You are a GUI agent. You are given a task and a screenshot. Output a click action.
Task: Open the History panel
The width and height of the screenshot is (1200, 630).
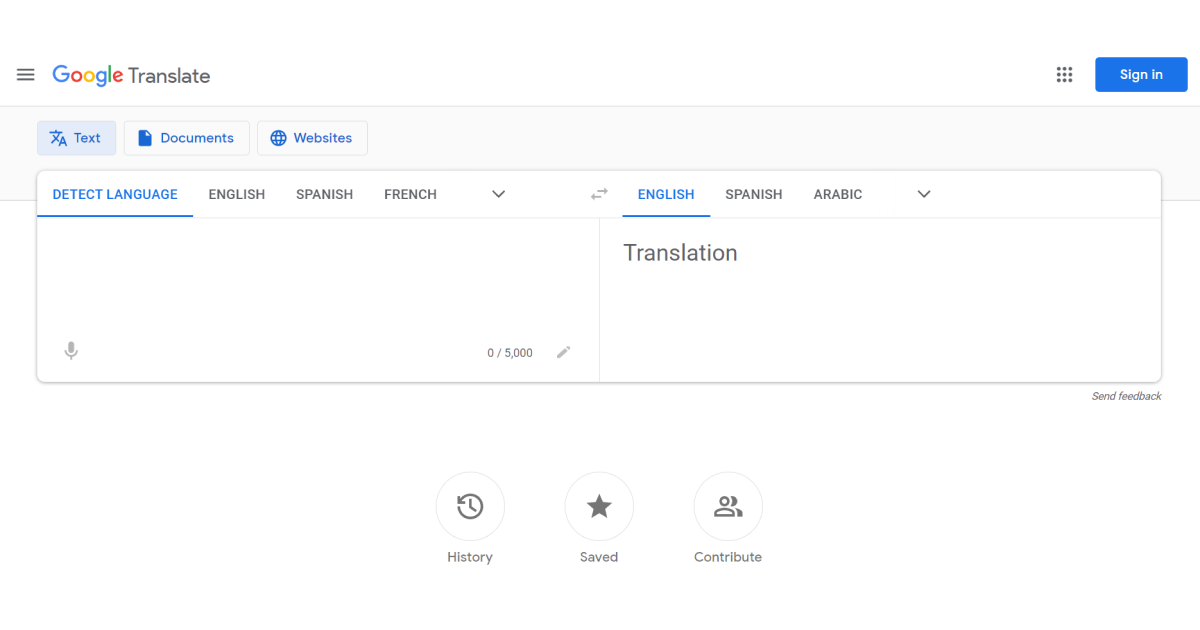click(x=470, y=506)
